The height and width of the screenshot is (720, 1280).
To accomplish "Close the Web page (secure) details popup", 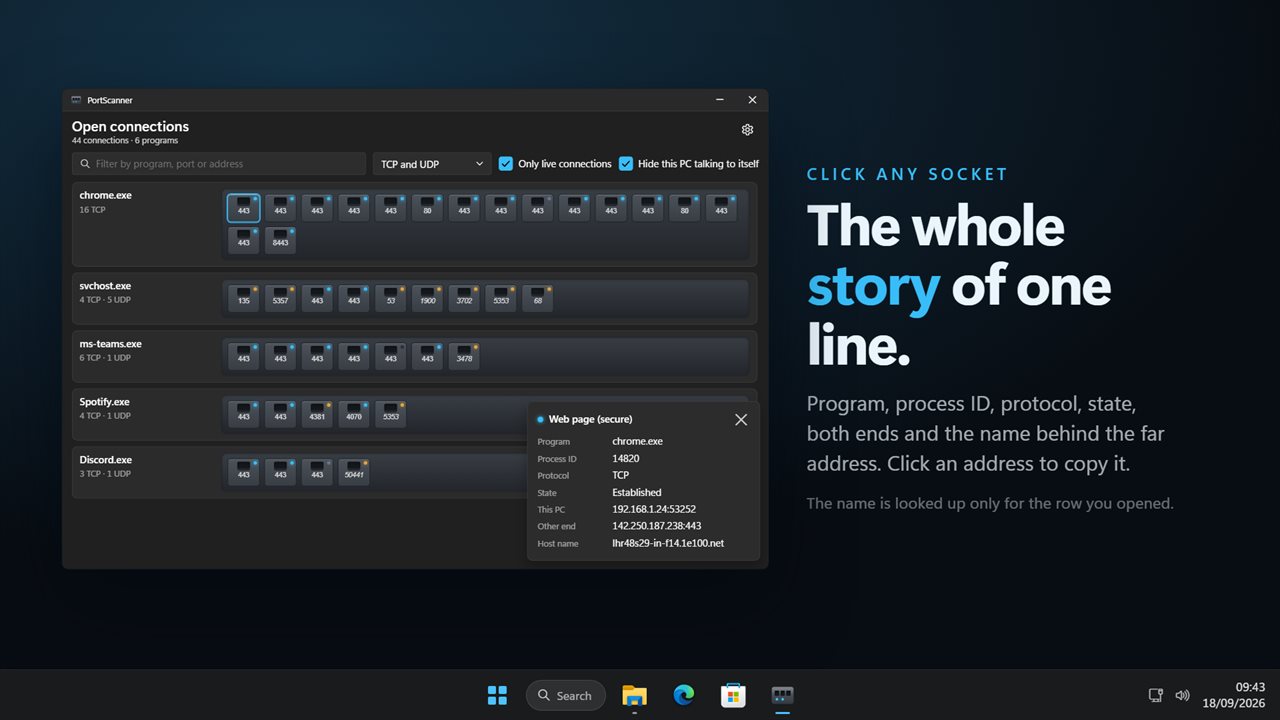I will 741,420.
